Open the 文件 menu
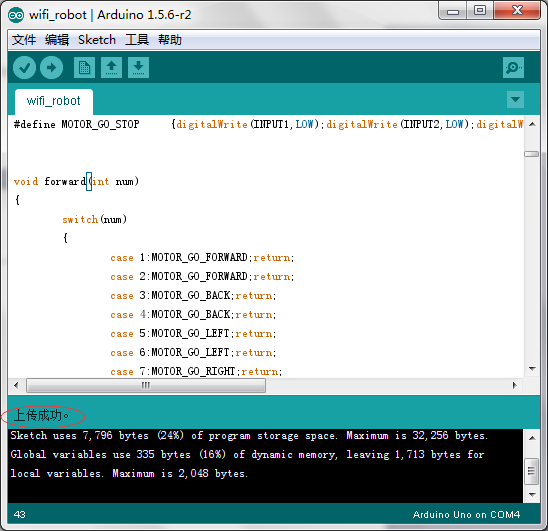548x531 pixels. pyautogui.click(x=24, y=40)
